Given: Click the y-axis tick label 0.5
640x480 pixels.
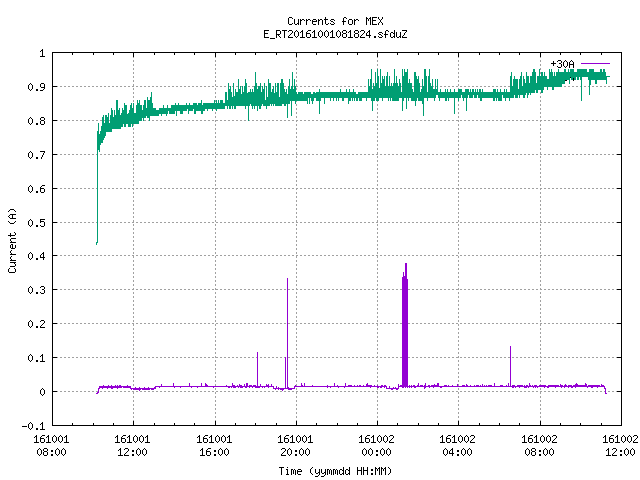Looking at the screenshot, I should (36, 222).
